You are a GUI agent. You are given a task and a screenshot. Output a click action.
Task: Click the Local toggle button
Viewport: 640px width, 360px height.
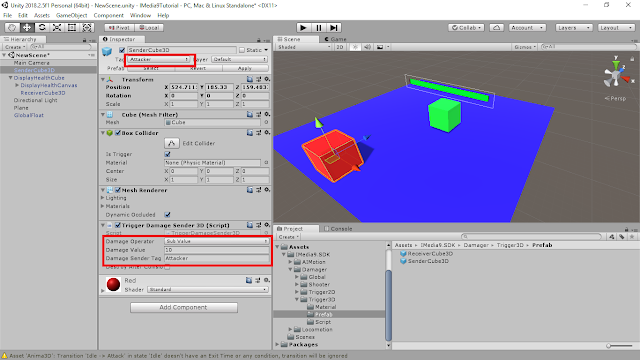coord(149,27)
